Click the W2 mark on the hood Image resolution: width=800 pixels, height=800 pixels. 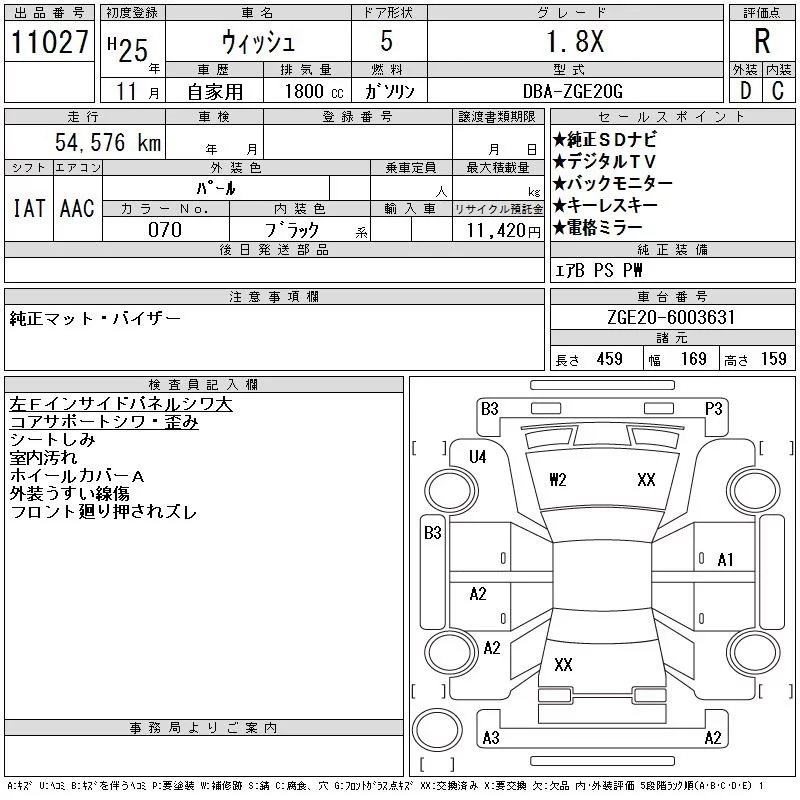click(558, 480)
